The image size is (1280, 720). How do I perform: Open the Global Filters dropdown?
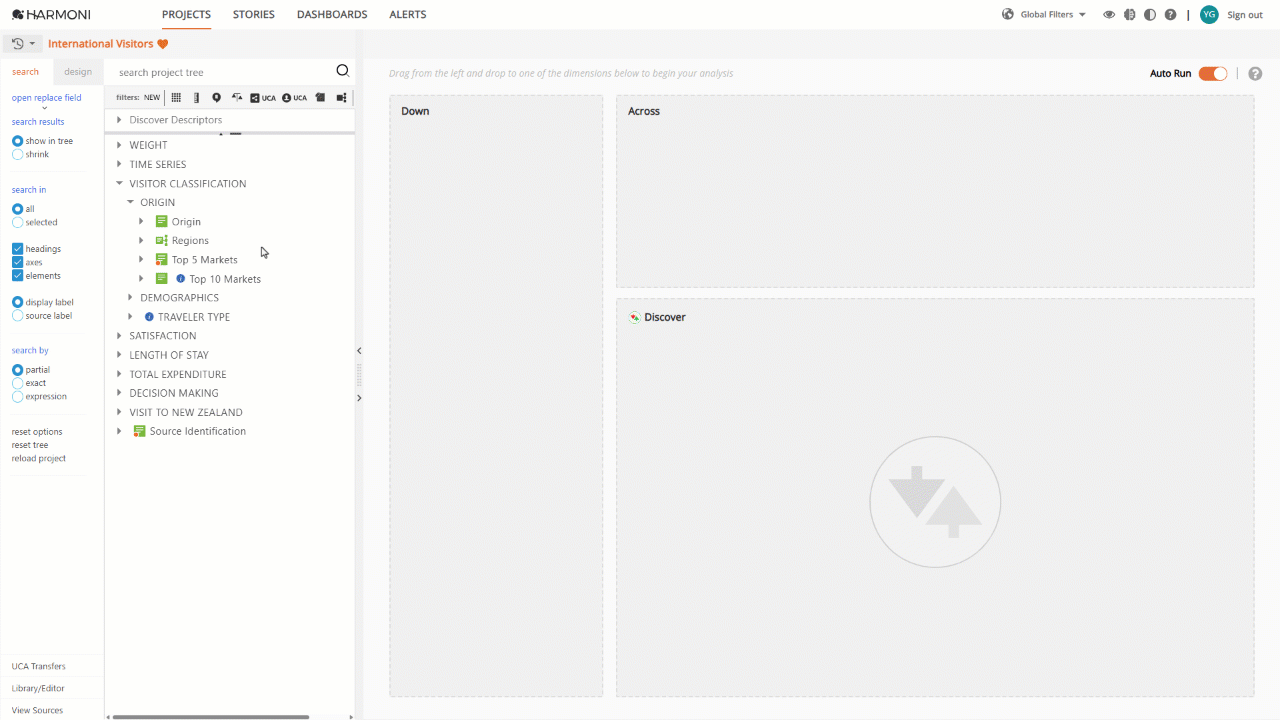[x=1053, y=15]
